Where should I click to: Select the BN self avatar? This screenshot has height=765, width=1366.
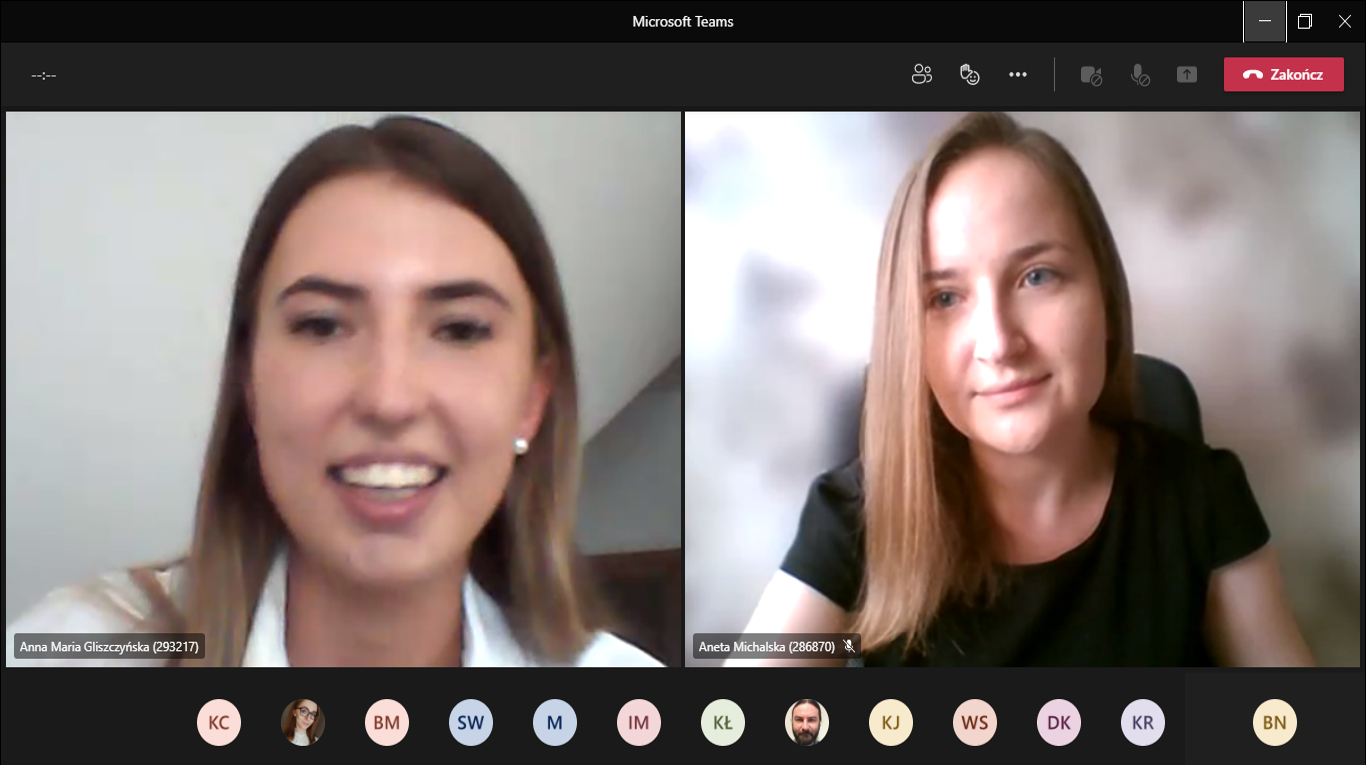tap(1275, 722)
